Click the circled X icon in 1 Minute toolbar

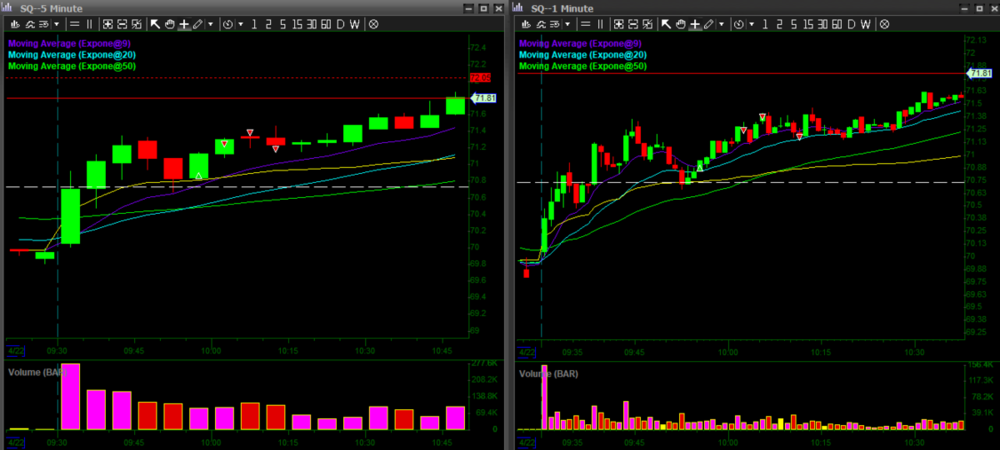[x=884, y=23]
